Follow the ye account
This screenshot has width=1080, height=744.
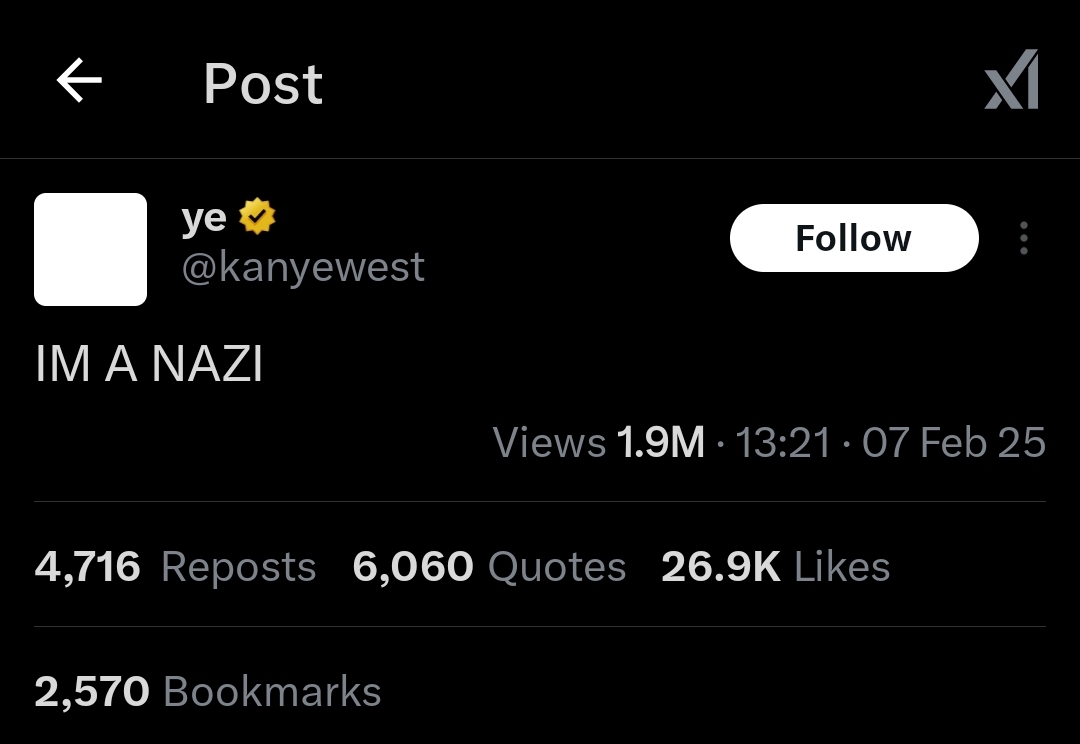coord(854,238)
